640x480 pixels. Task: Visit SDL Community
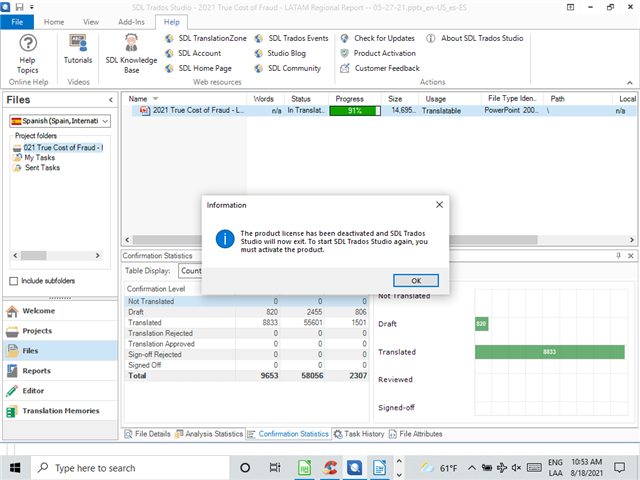[287, 68]
